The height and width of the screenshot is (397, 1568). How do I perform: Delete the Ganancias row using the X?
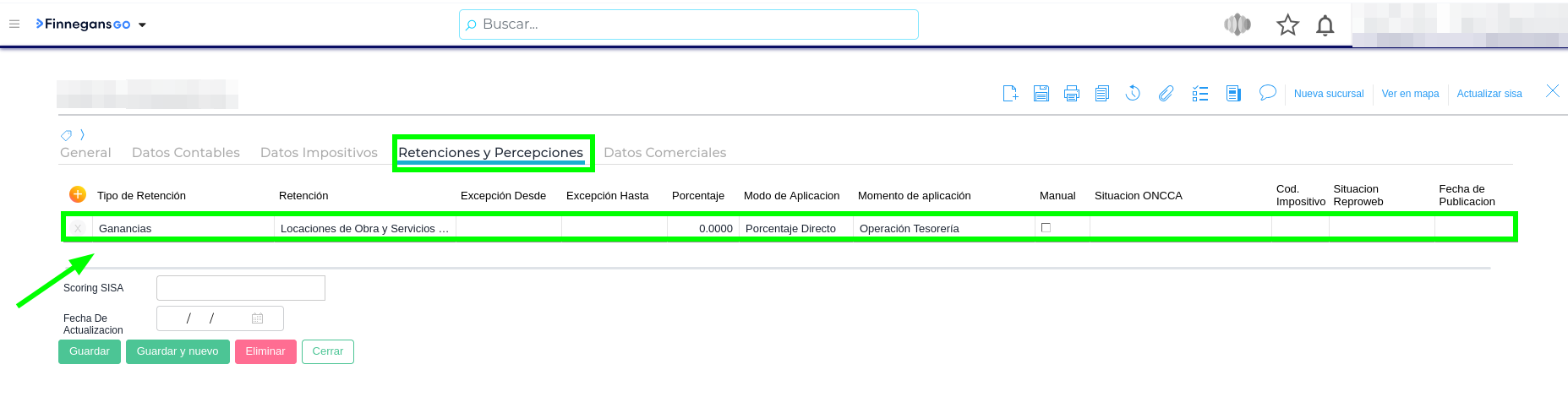pyautogui.click(x=78, y=229)
